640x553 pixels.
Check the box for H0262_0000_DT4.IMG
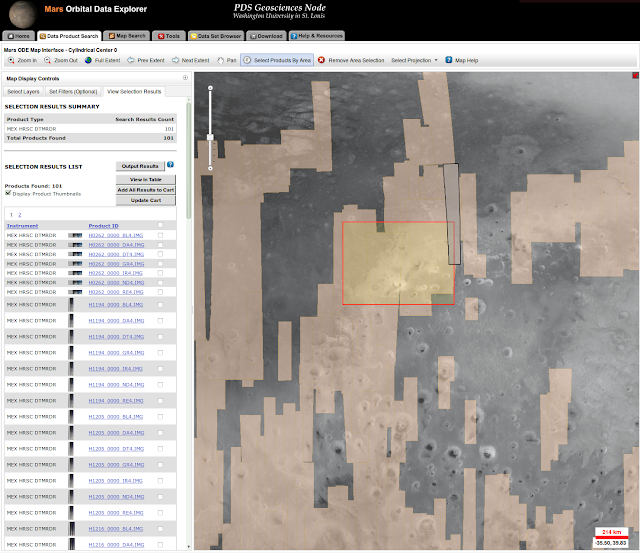[160, 254]
